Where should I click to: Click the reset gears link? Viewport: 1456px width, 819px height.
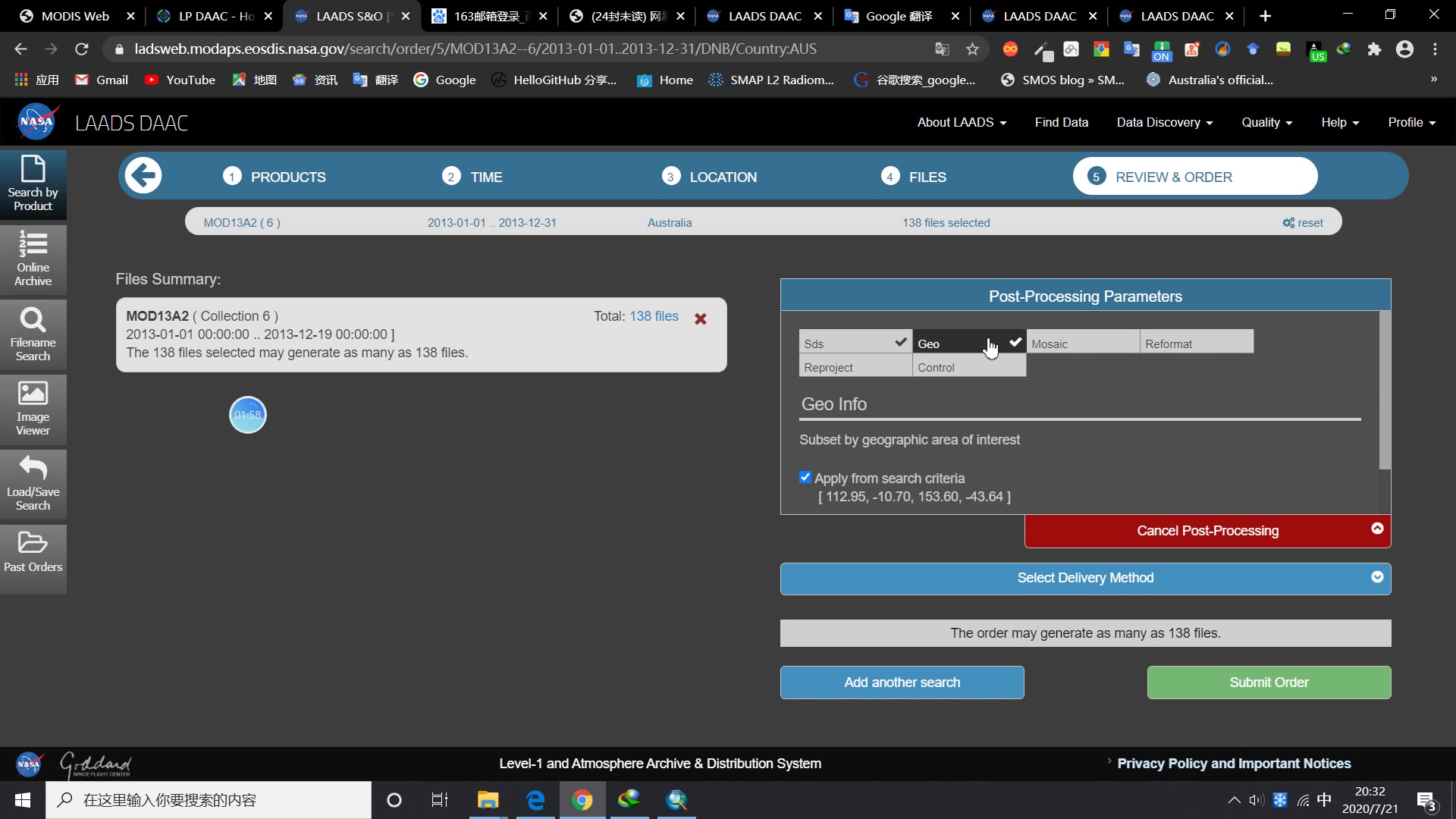[x=1303, y=223]
